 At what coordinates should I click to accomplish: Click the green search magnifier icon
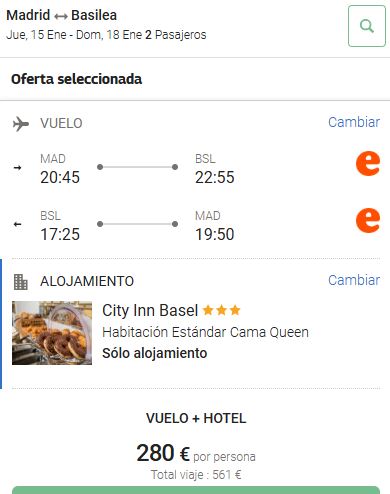click(367, 26)
